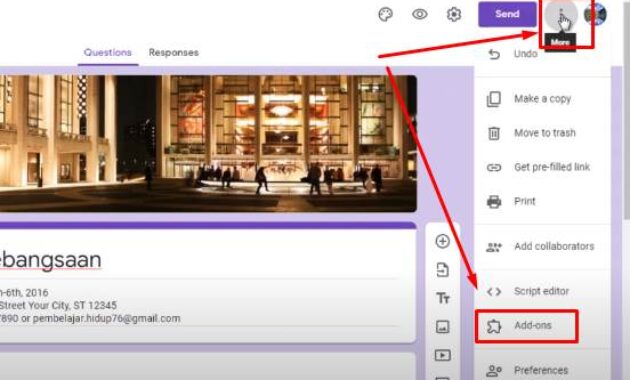Switch to the Questions tab
Screen dimensions: 630x380
pyautogui.click(x=108, y=53)
